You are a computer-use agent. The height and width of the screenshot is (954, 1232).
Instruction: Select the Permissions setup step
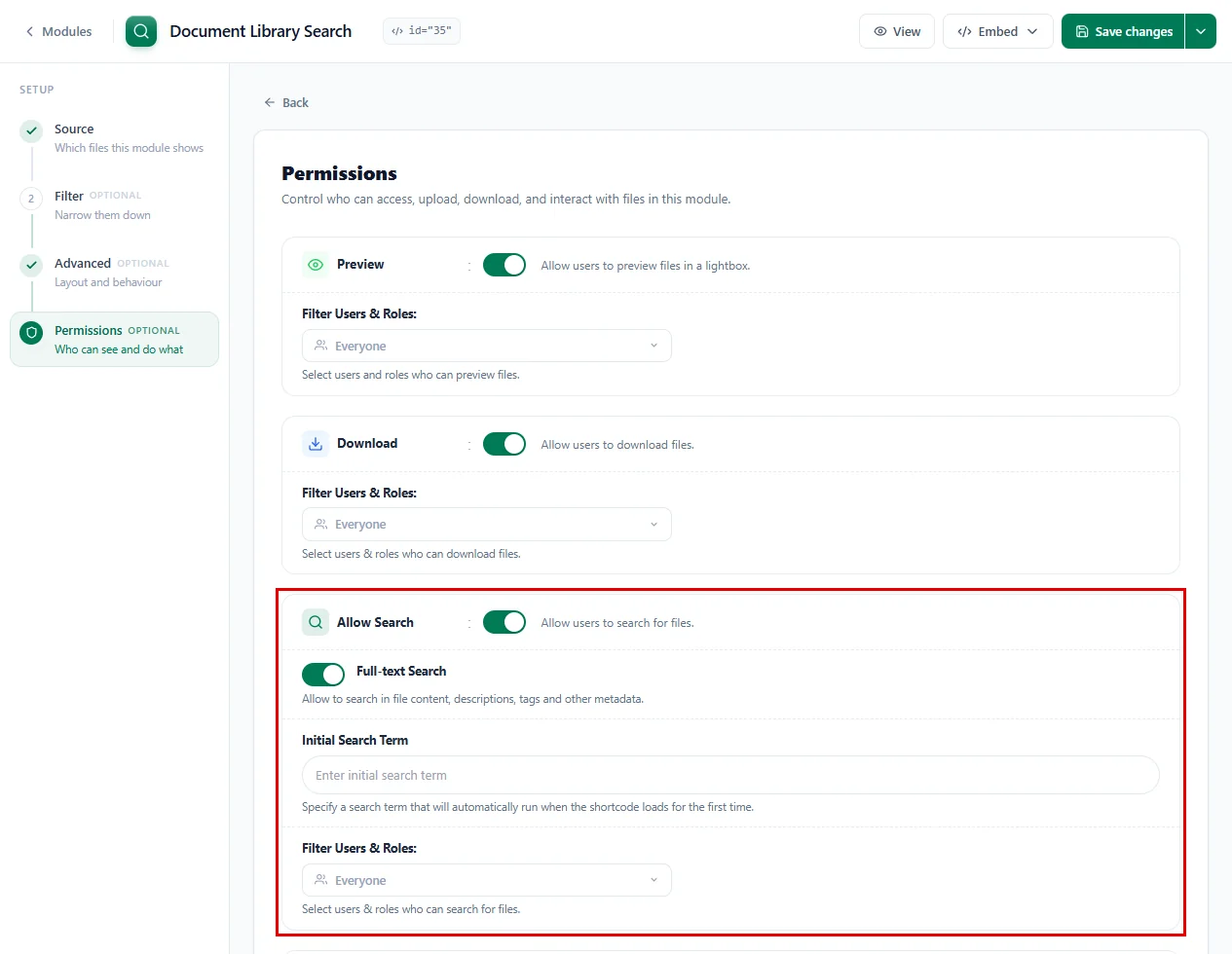point(115,340)
